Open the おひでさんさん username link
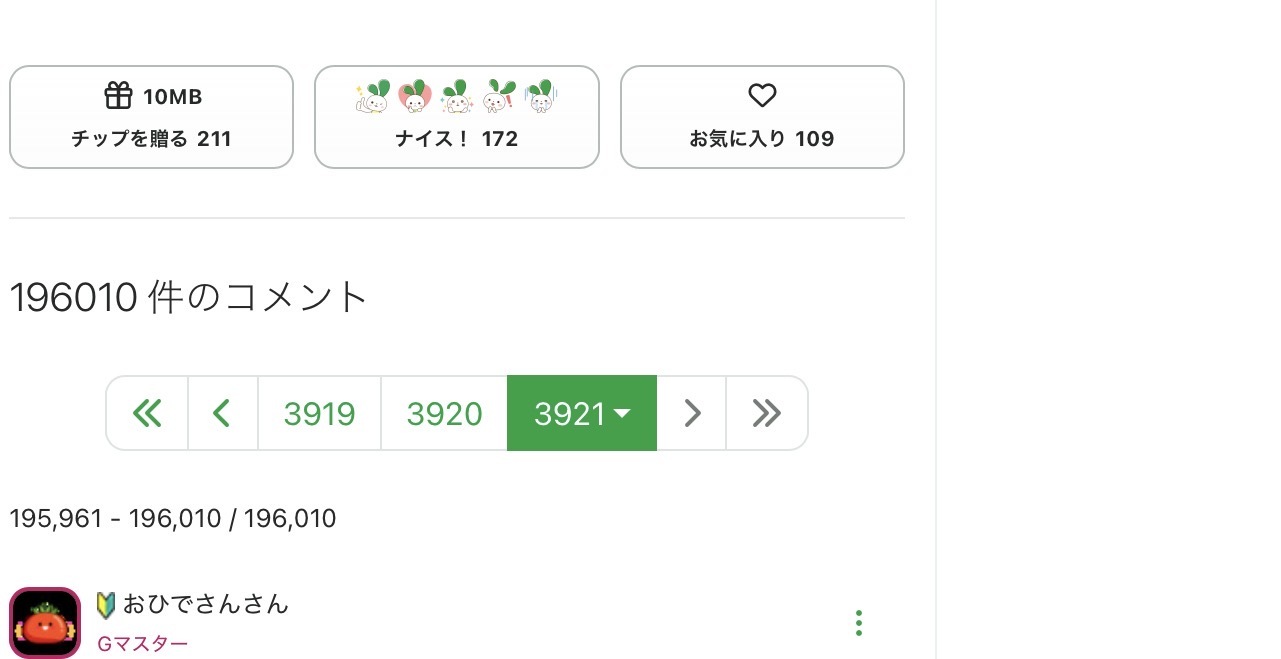Viewport: 1281px width, 659px height. (205, 604)
